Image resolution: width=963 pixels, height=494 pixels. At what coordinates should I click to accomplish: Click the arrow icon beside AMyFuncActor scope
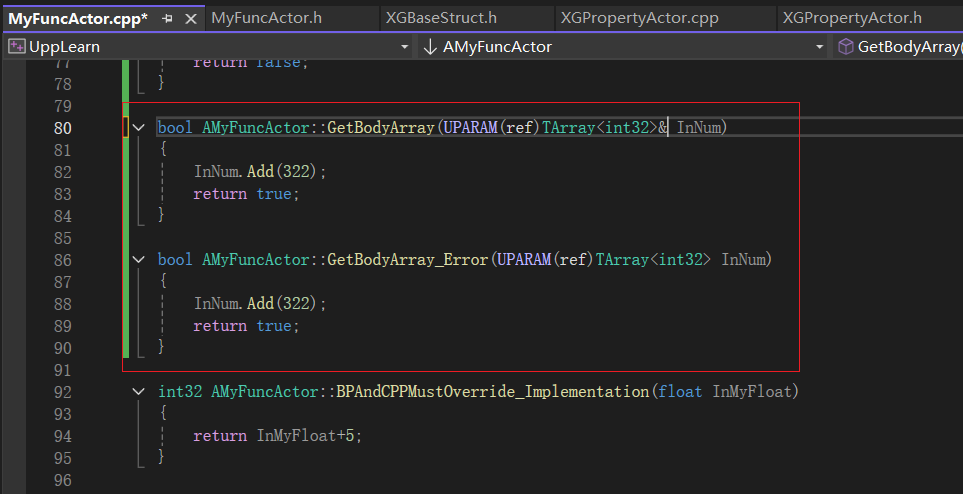click(430, 47)
